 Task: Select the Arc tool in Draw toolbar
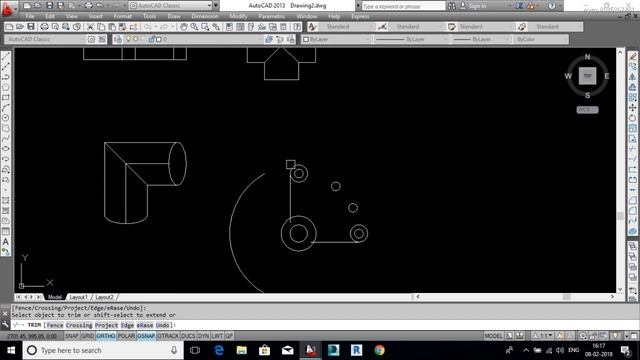click(x=6, y=108)
